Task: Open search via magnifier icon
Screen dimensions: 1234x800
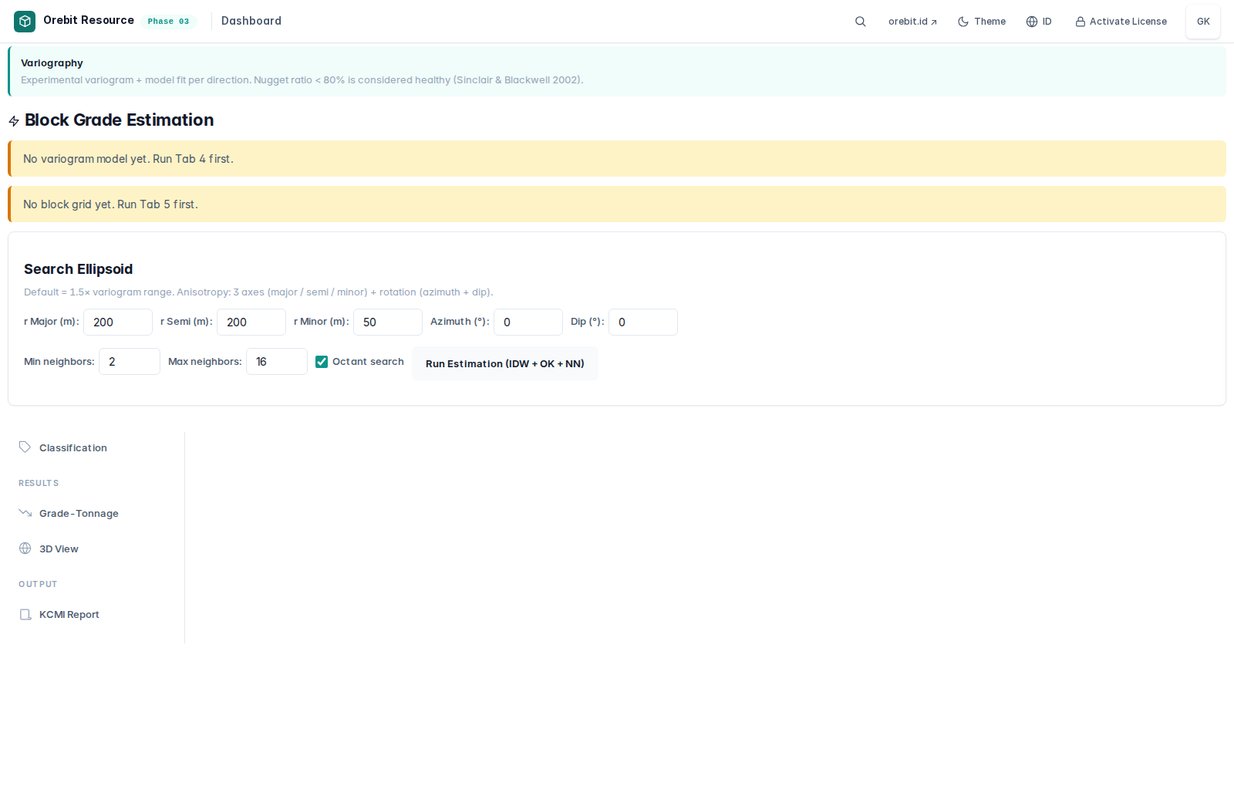Action: pyautogui.click(x=860, y=21)
